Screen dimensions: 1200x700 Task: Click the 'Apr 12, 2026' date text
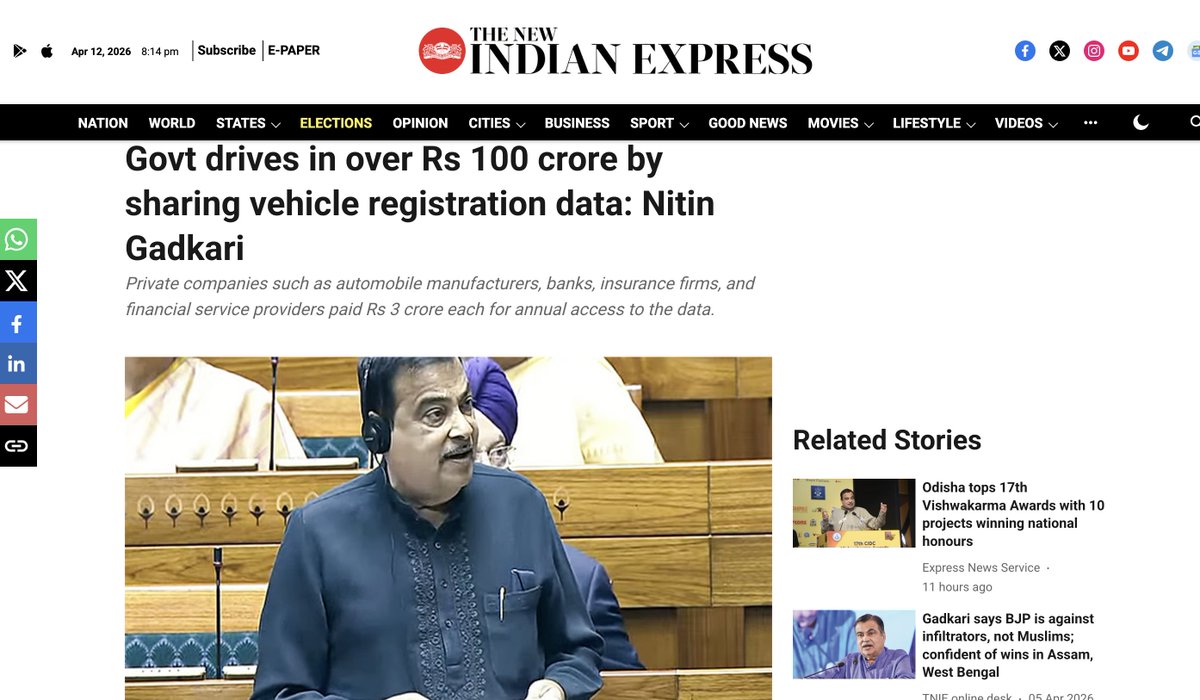pos(101,51)
